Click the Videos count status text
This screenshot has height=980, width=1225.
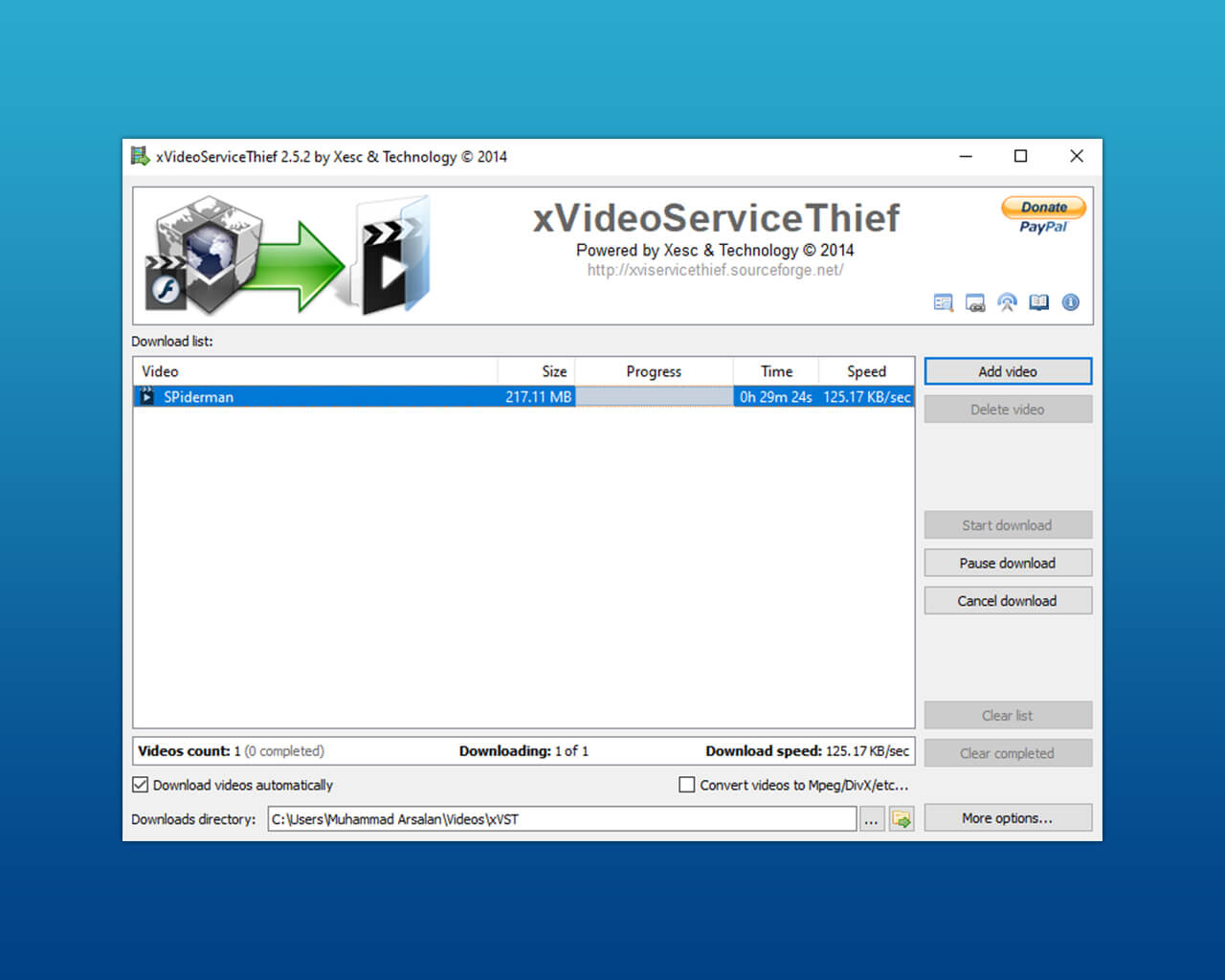pos(231,751)
